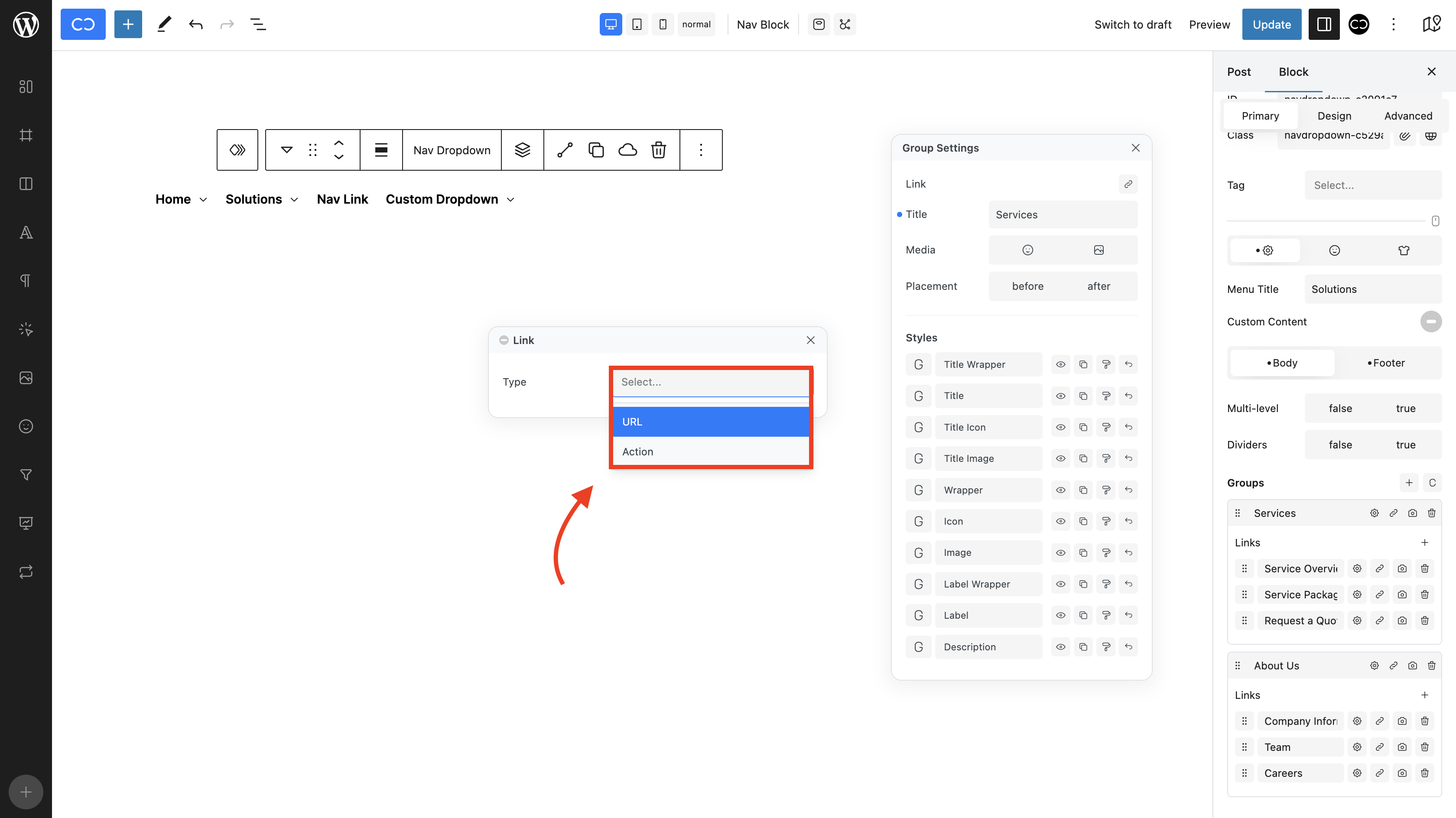This screenshot has width=1456, height=818.
Task: Click the Title input containing Services
Action: [1063, 215]
